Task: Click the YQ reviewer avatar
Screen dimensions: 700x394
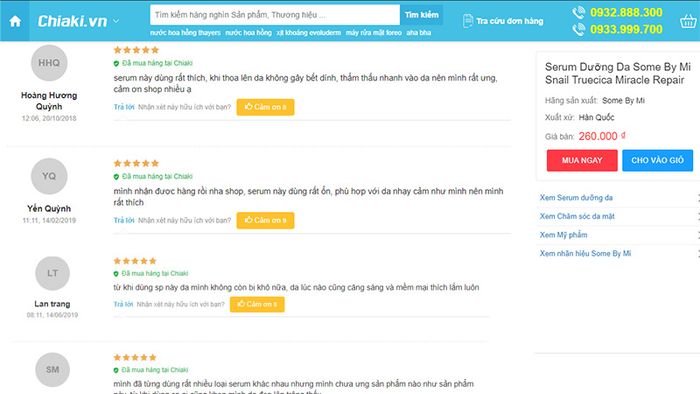Action: (x=49, y=176)
